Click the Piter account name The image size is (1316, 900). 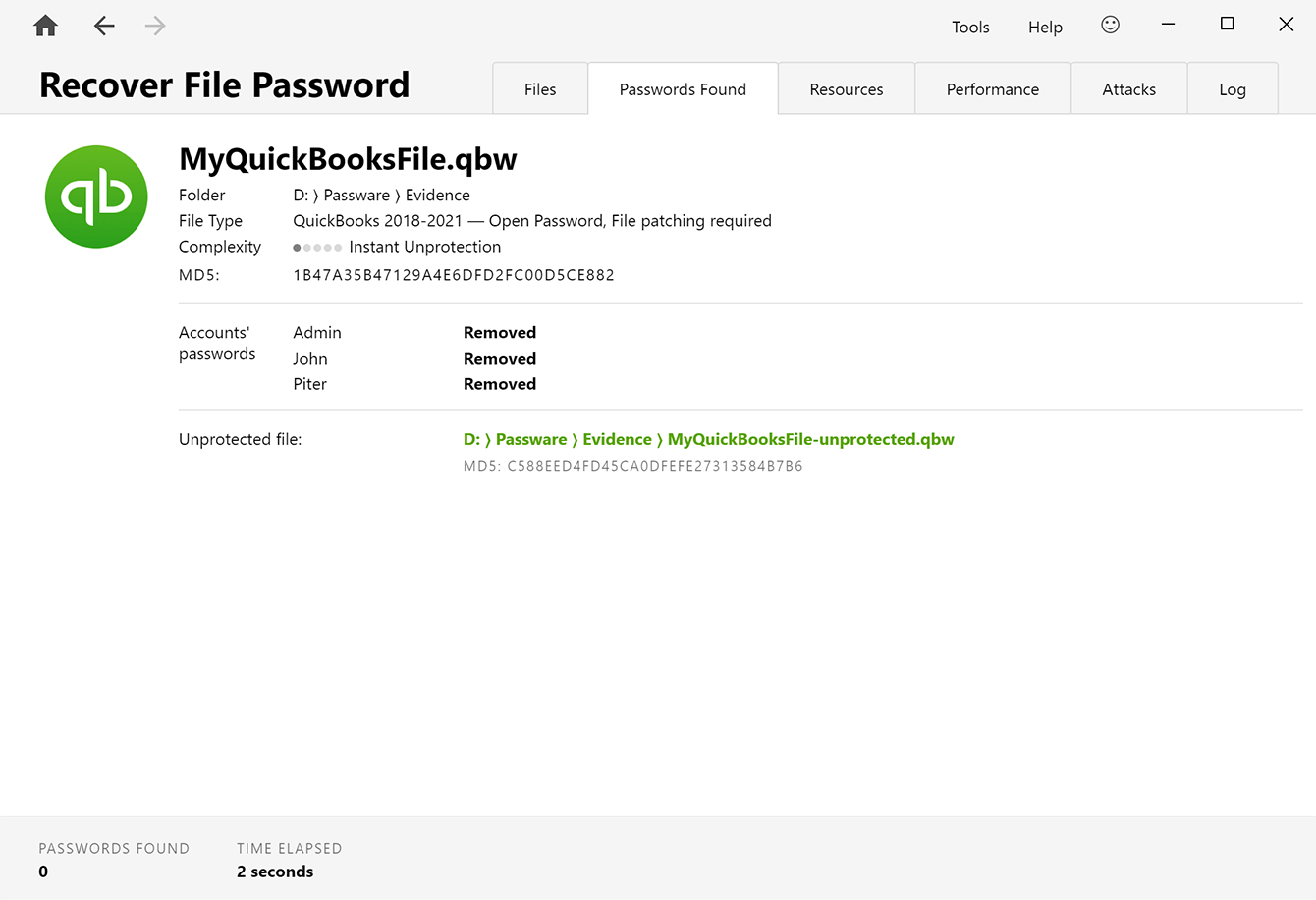pyautogui.click(x=310, y=383)
